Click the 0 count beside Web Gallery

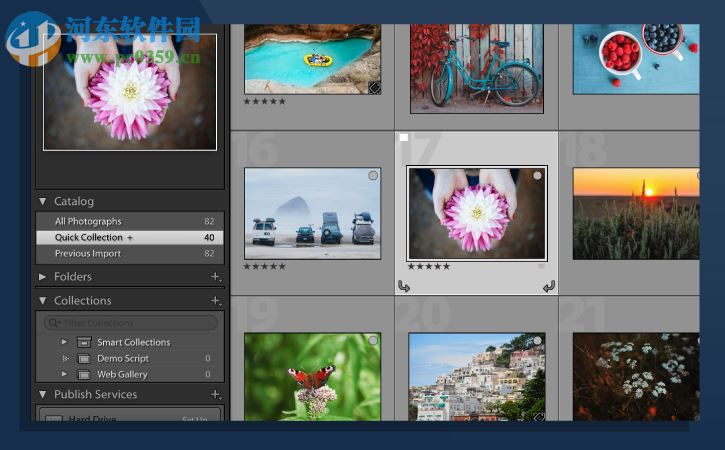tap(208, 374)
